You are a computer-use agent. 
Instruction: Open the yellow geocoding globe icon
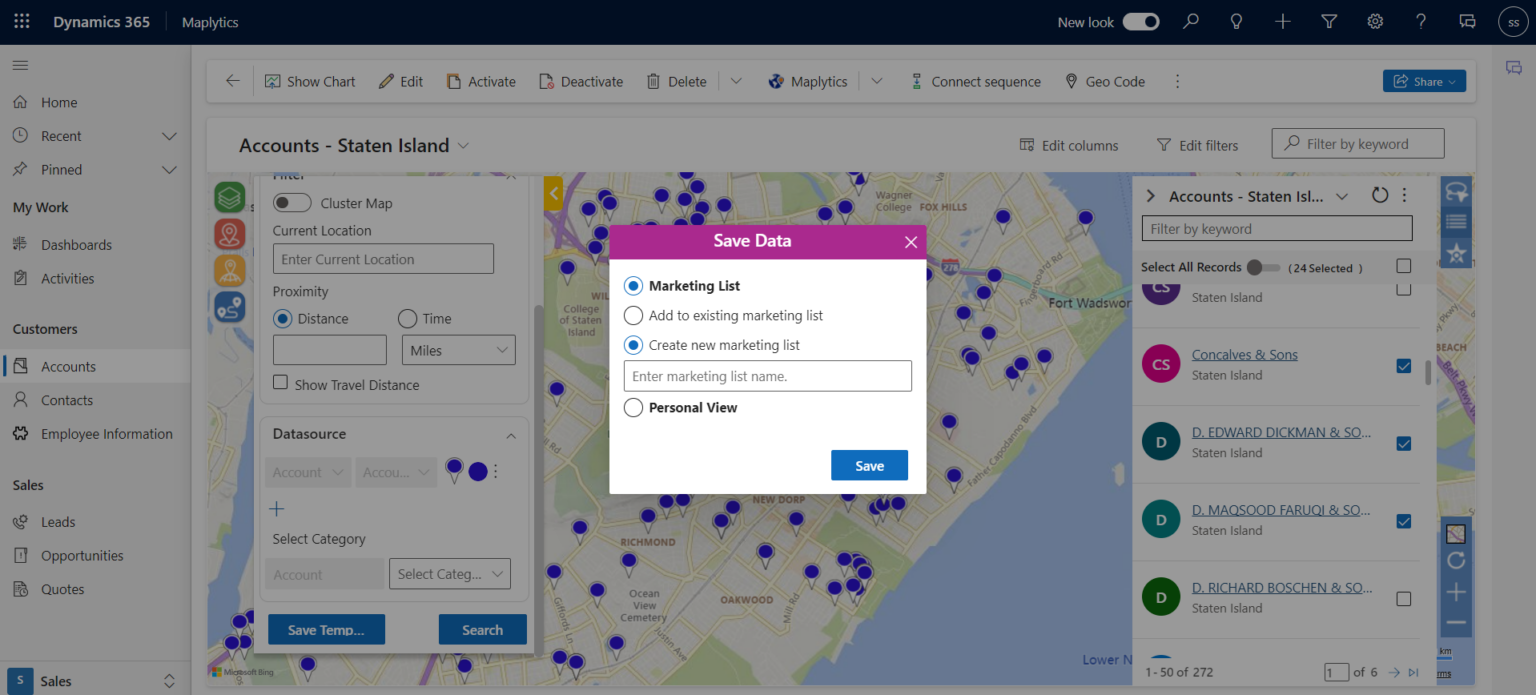(x=229, y=269)
